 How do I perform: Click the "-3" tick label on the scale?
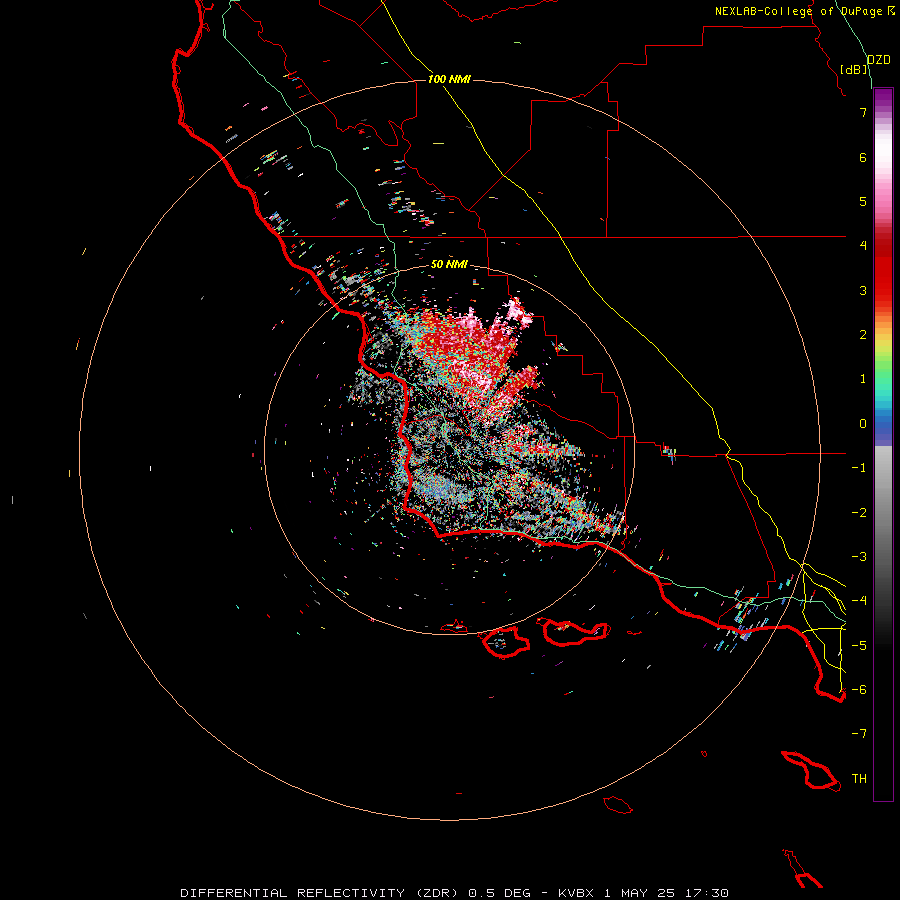[859, 557]
